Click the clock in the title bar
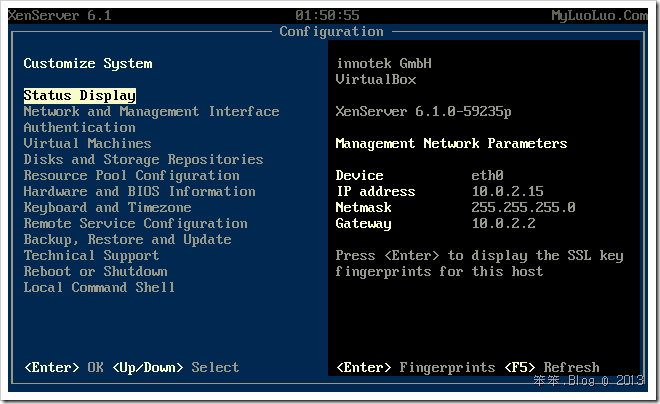Image resolution: width=660 pixels, height=404 pixels. click(x=327, y=16)
